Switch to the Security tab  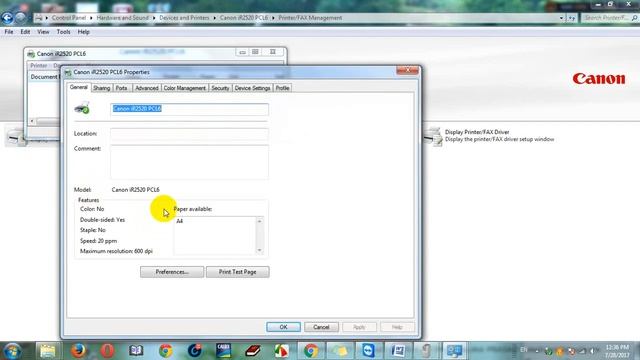tap(220, 88)
